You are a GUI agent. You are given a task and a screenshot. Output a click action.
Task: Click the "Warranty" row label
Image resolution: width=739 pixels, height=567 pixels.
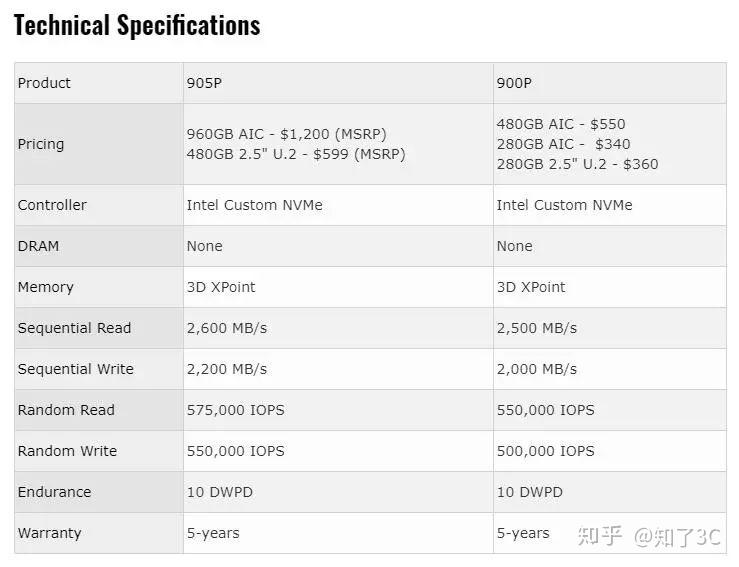pyautogui.click(x=49, y=533)
